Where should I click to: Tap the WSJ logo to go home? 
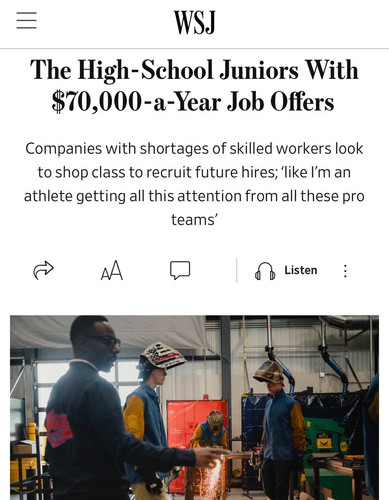pos(195,22)
